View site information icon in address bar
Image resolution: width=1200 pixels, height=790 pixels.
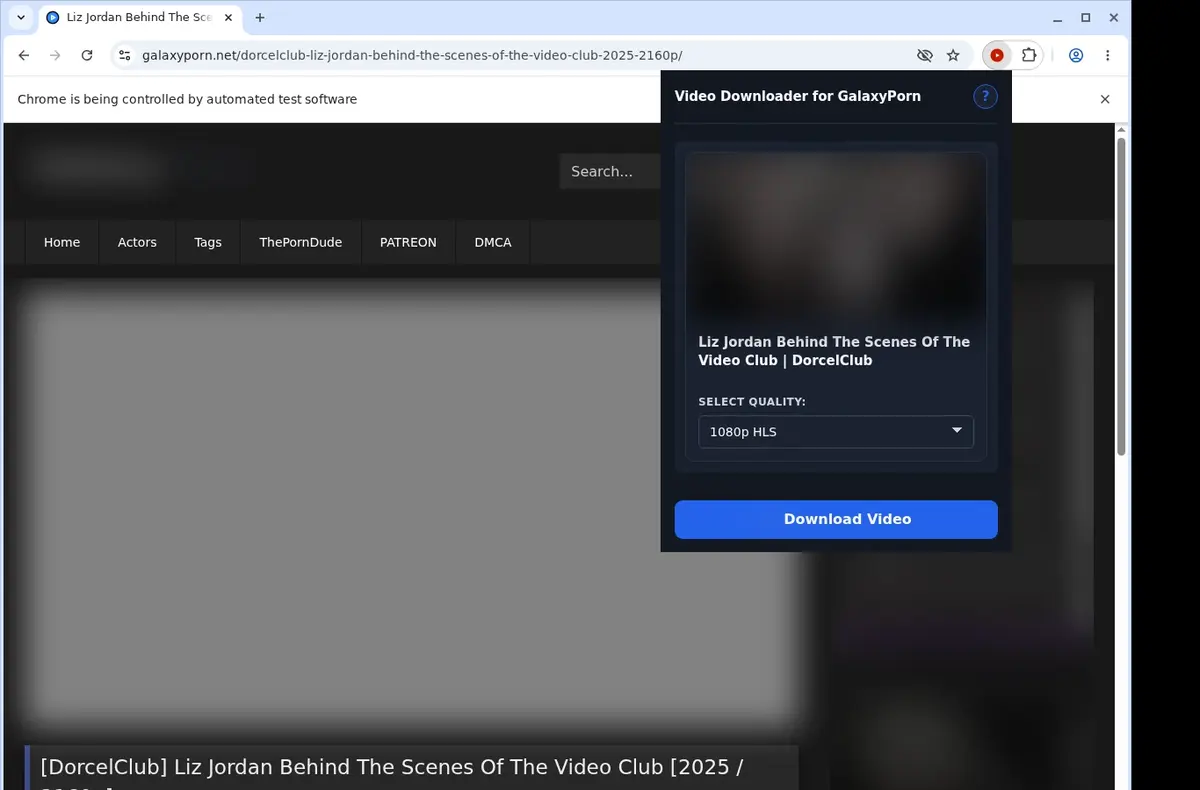click(x=124, y=56)
